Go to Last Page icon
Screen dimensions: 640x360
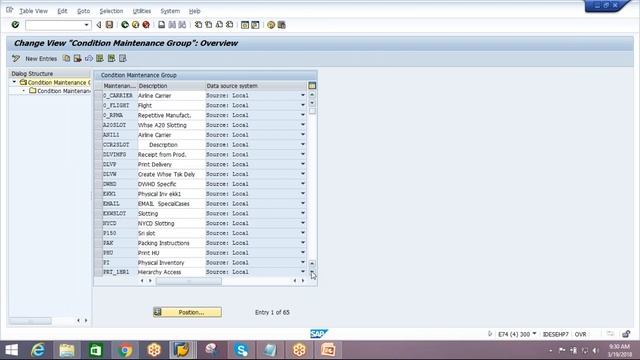click(x=229, y=25)
